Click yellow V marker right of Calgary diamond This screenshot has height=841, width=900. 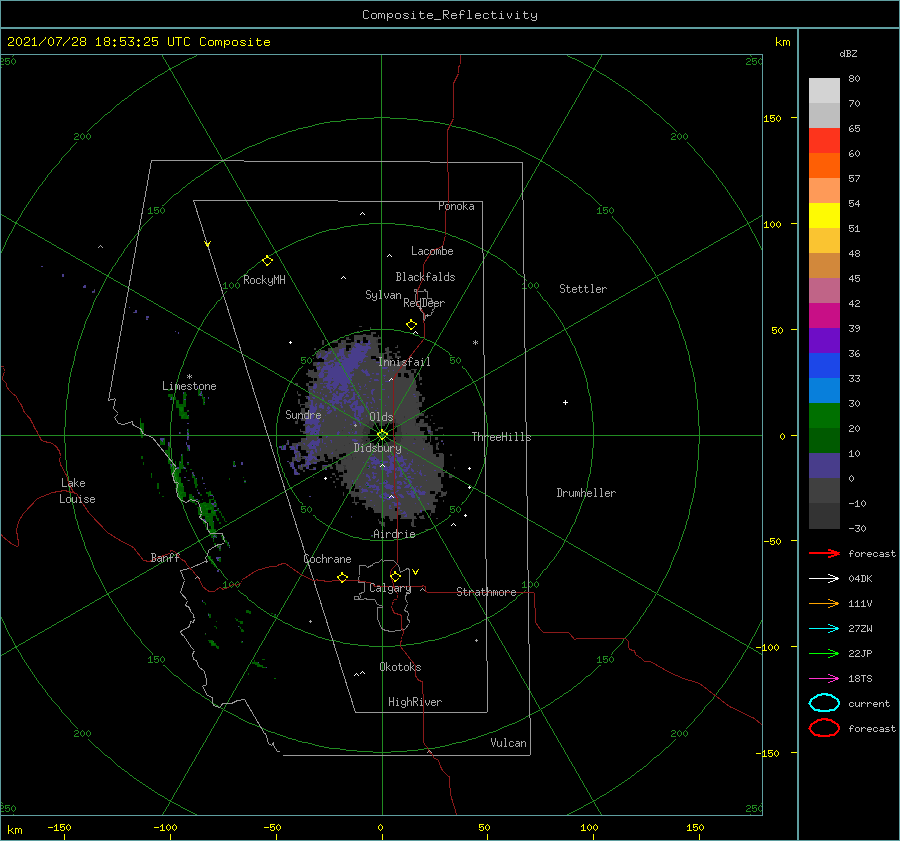(x=416, y=572)
